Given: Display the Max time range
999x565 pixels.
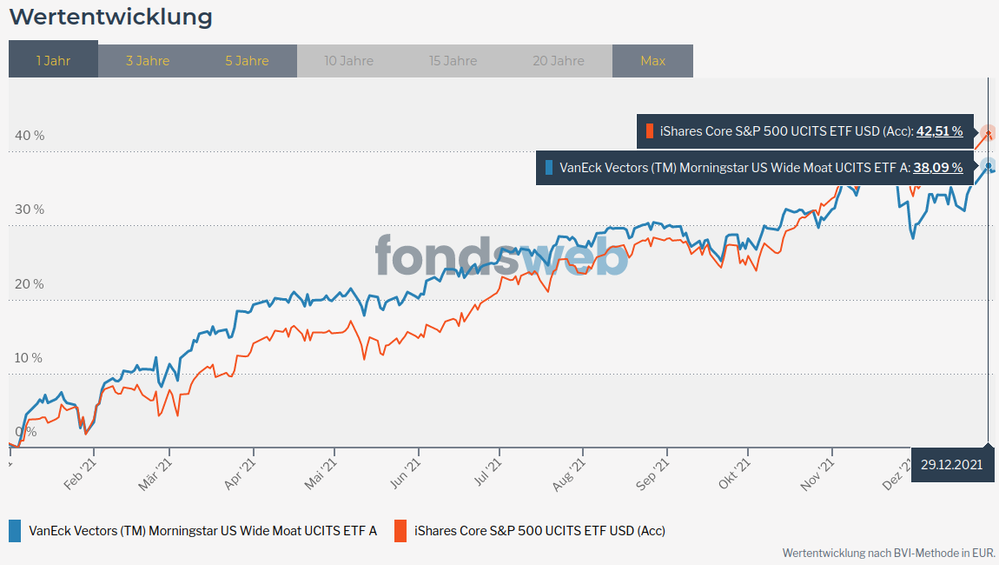Looking at the screenshot, I should coord(653,60).
